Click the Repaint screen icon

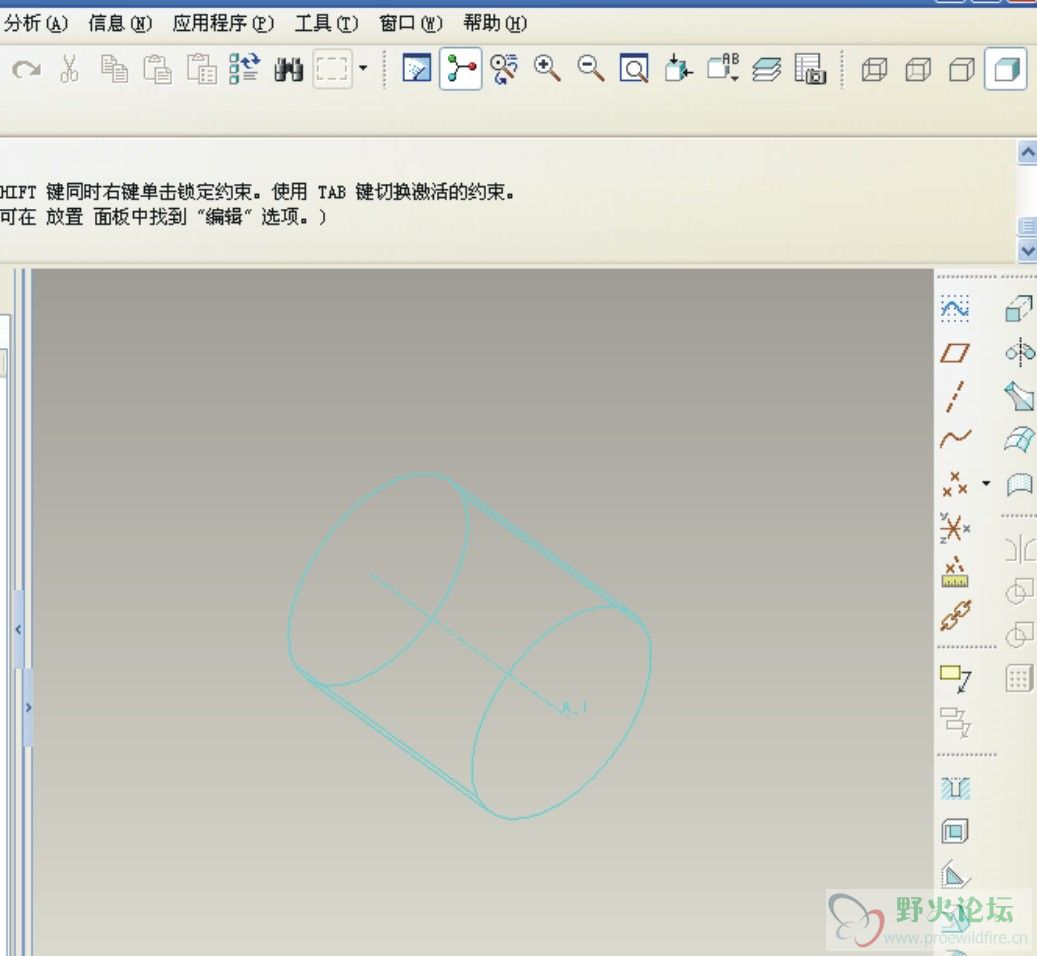(x=417, y=69)
